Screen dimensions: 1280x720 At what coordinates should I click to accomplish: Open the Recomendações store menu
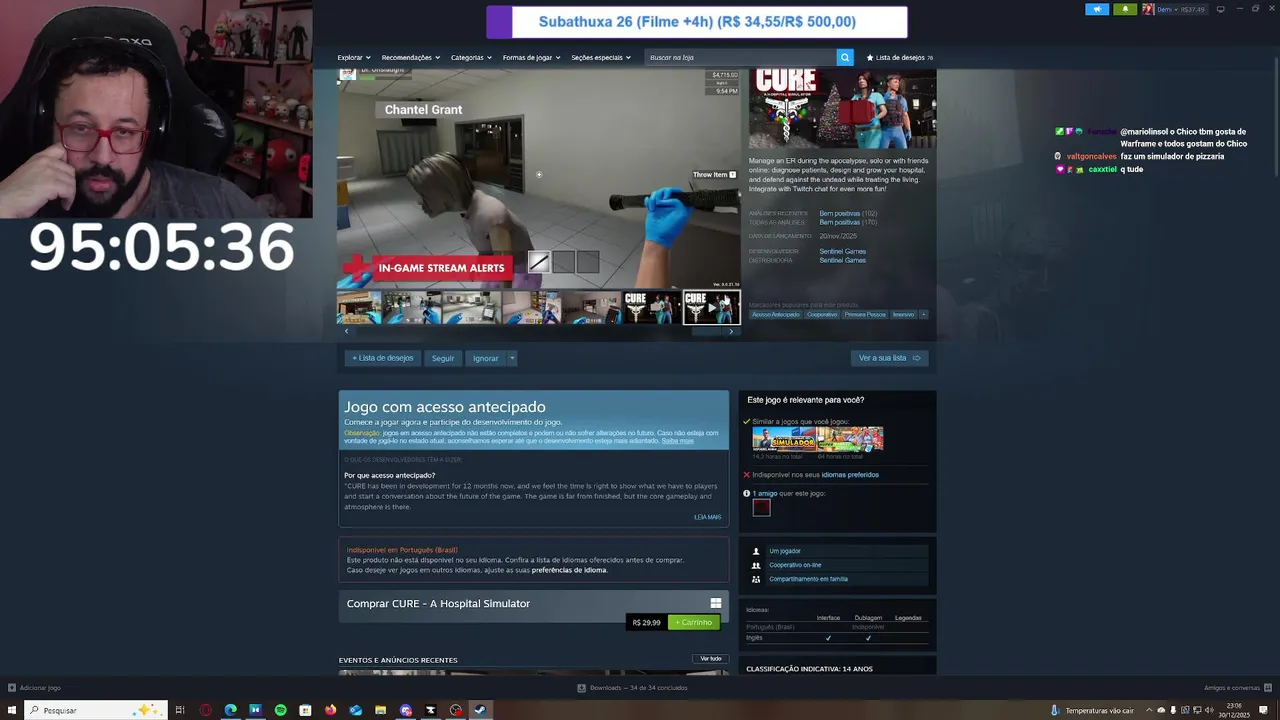tap(410, 57)
